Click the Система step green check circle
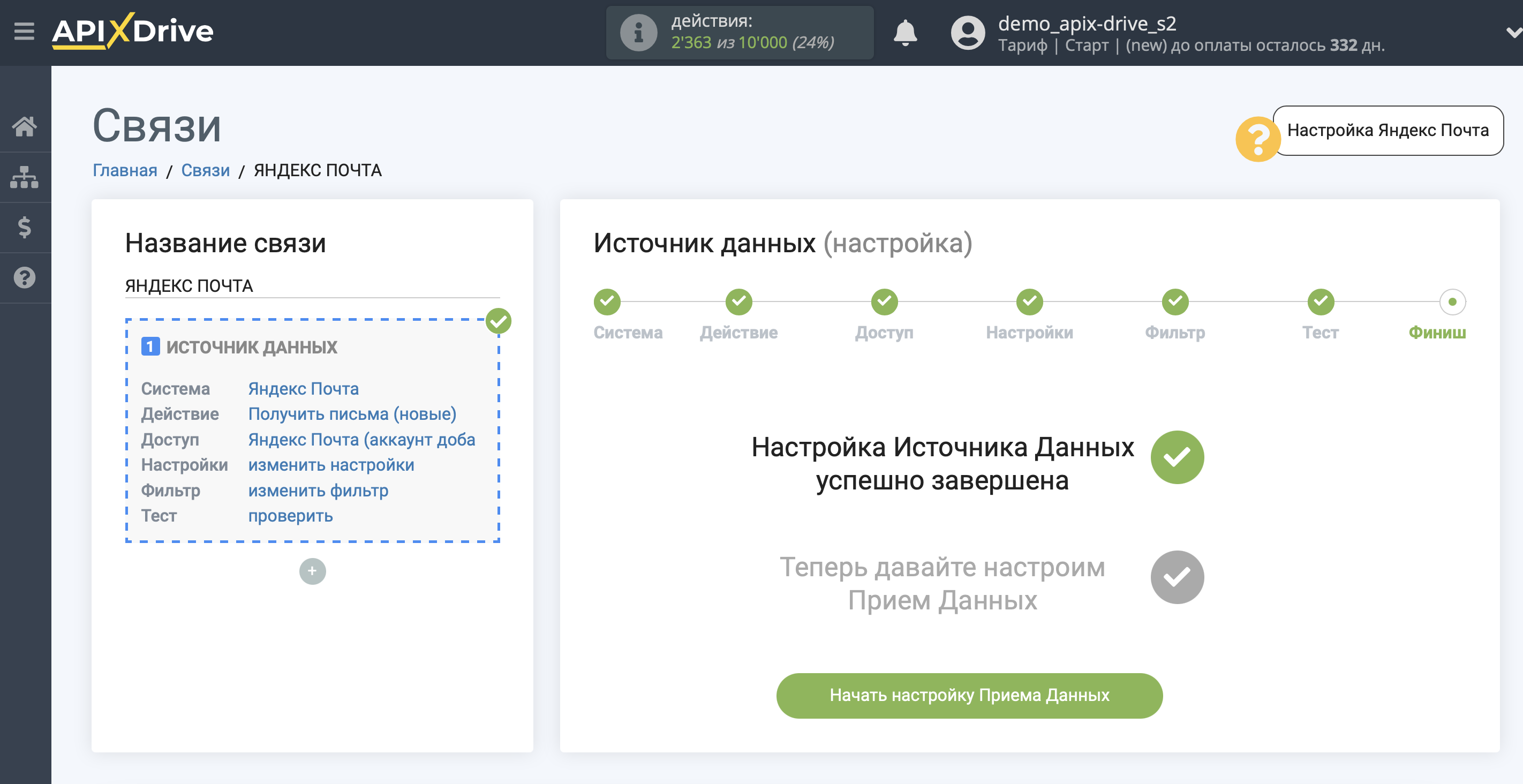This screenshot has height=784, width=1523. coord(607,301)
